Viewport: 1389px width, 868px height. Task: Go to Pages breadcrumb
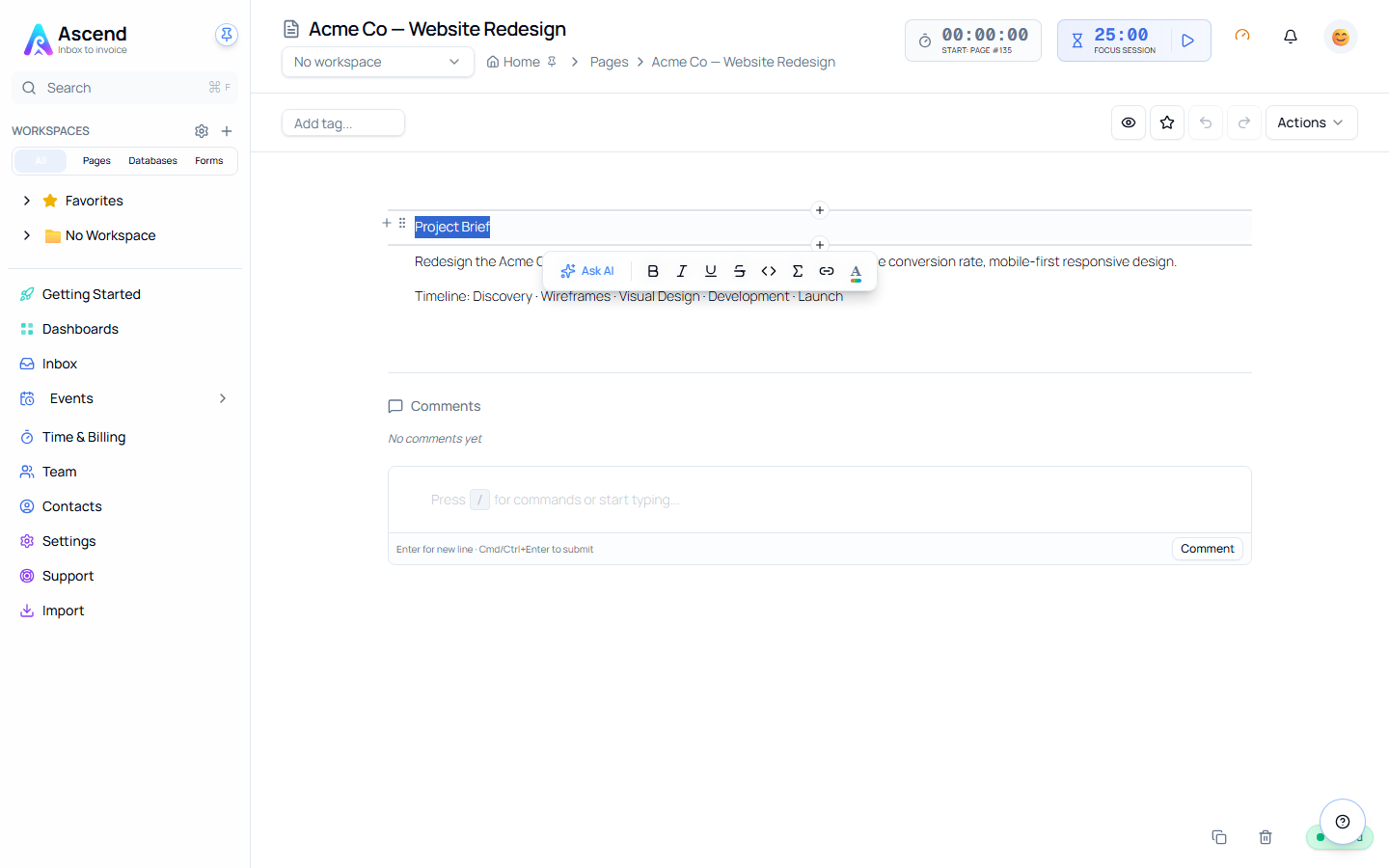tap(609, 62)
